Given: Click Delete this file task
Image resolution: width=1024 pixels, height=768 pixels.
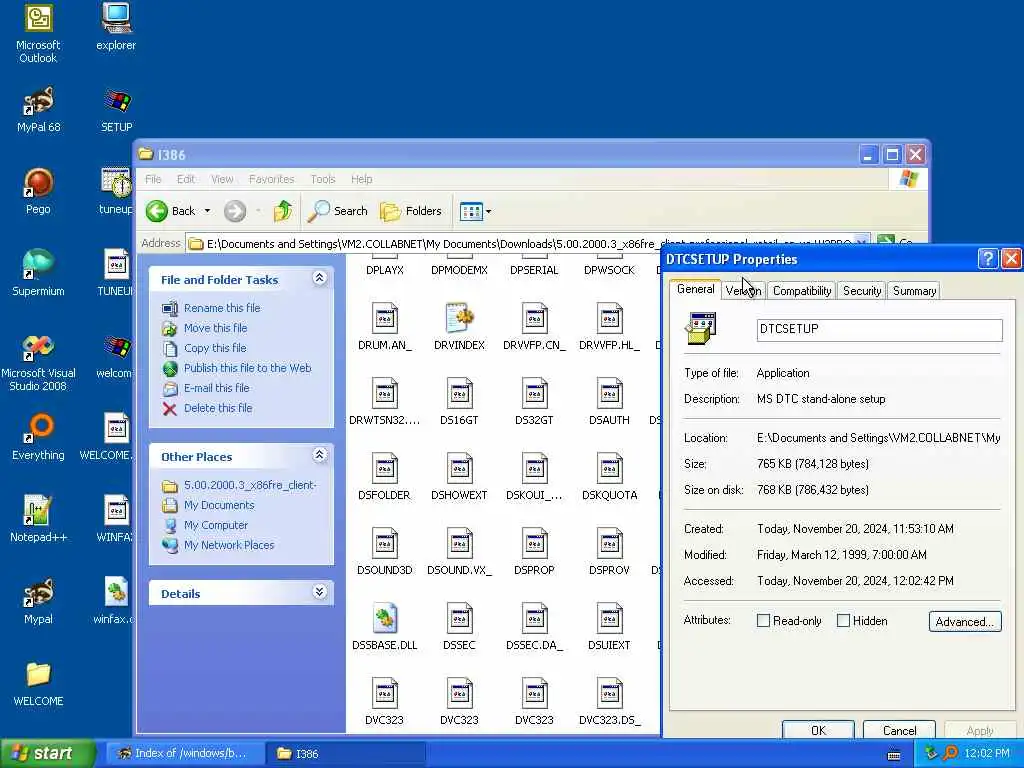Looking at the screenshot, I should click(218, 408).
